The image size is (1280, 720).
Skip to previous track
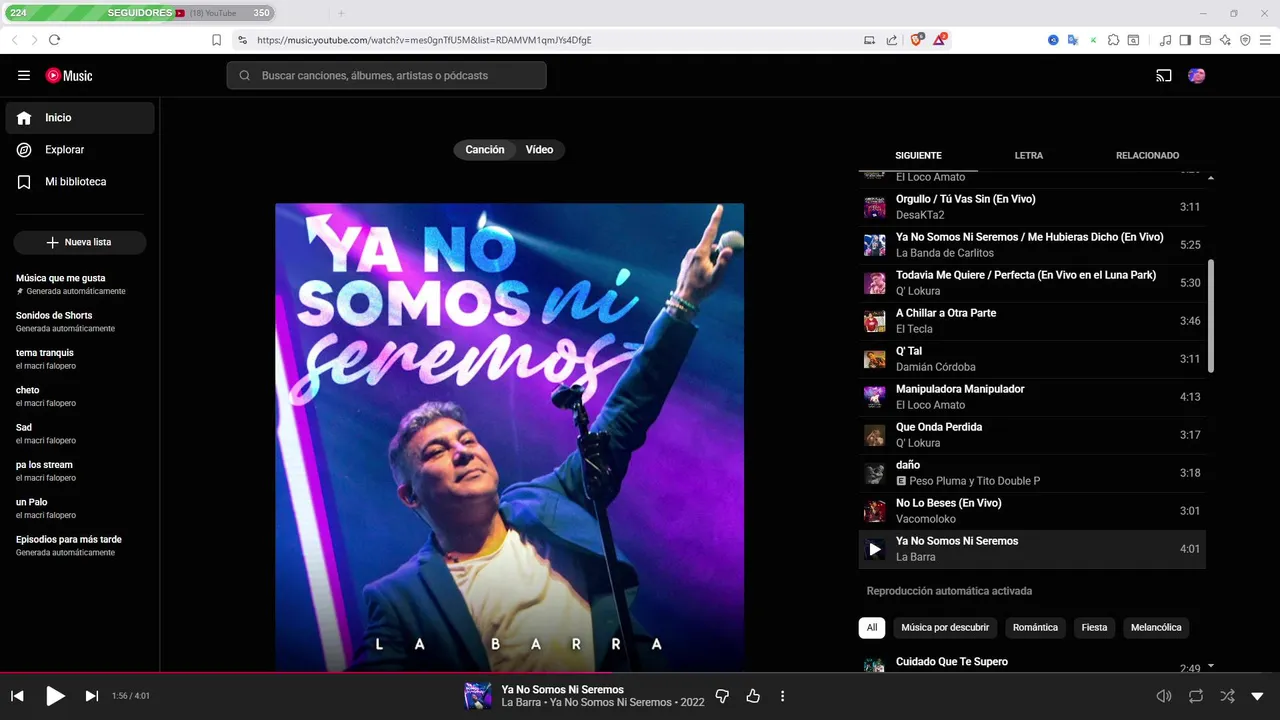pyautogui.click(x=17, y=696)
